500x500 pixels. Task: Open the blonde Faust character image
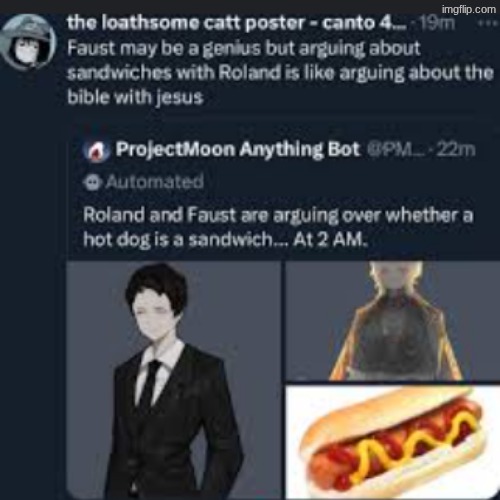(x=393, y=321)
